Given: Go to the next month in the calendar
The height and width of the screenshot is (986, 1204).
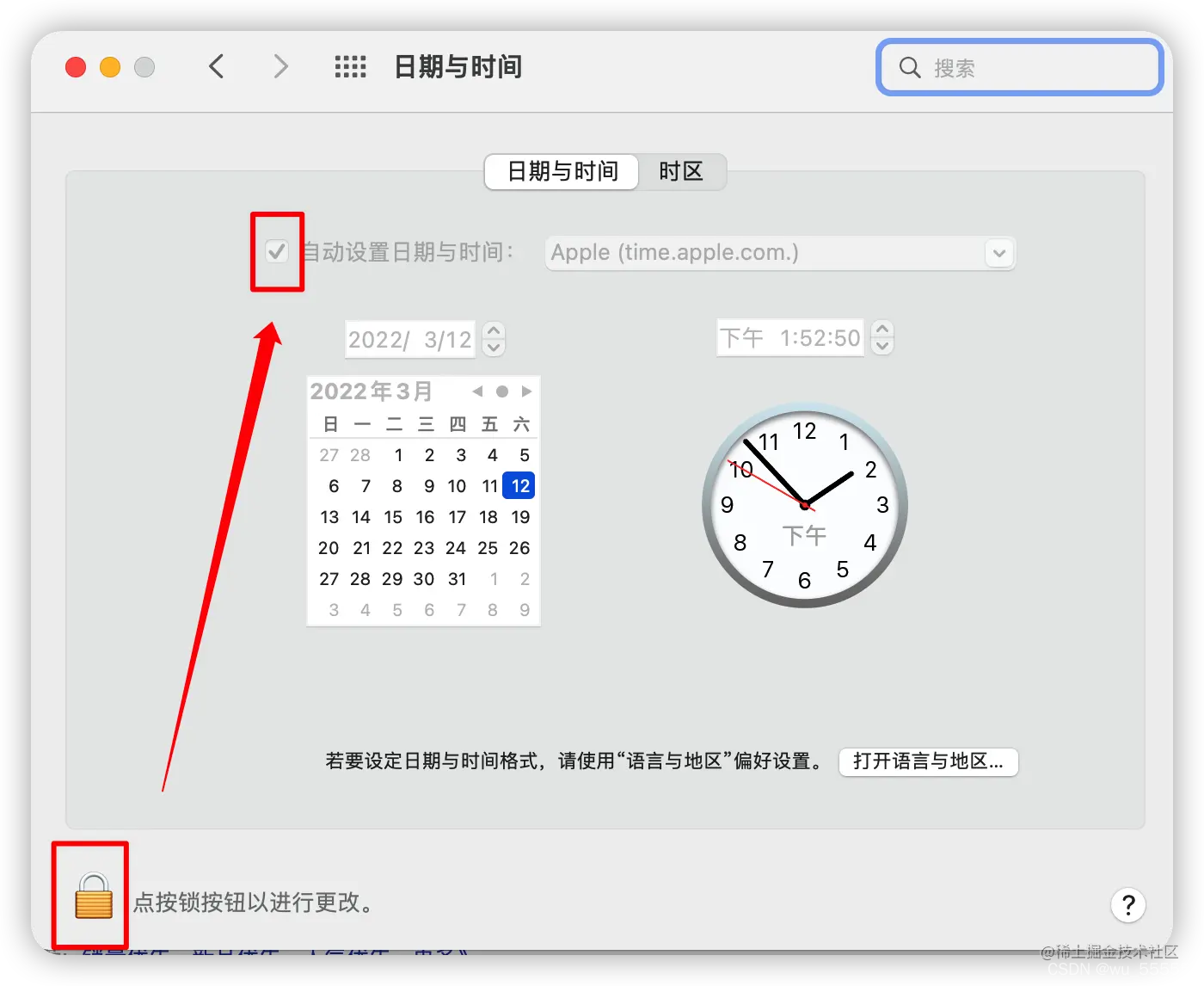Looking at the screenshot, I should [x=527, y=391].
